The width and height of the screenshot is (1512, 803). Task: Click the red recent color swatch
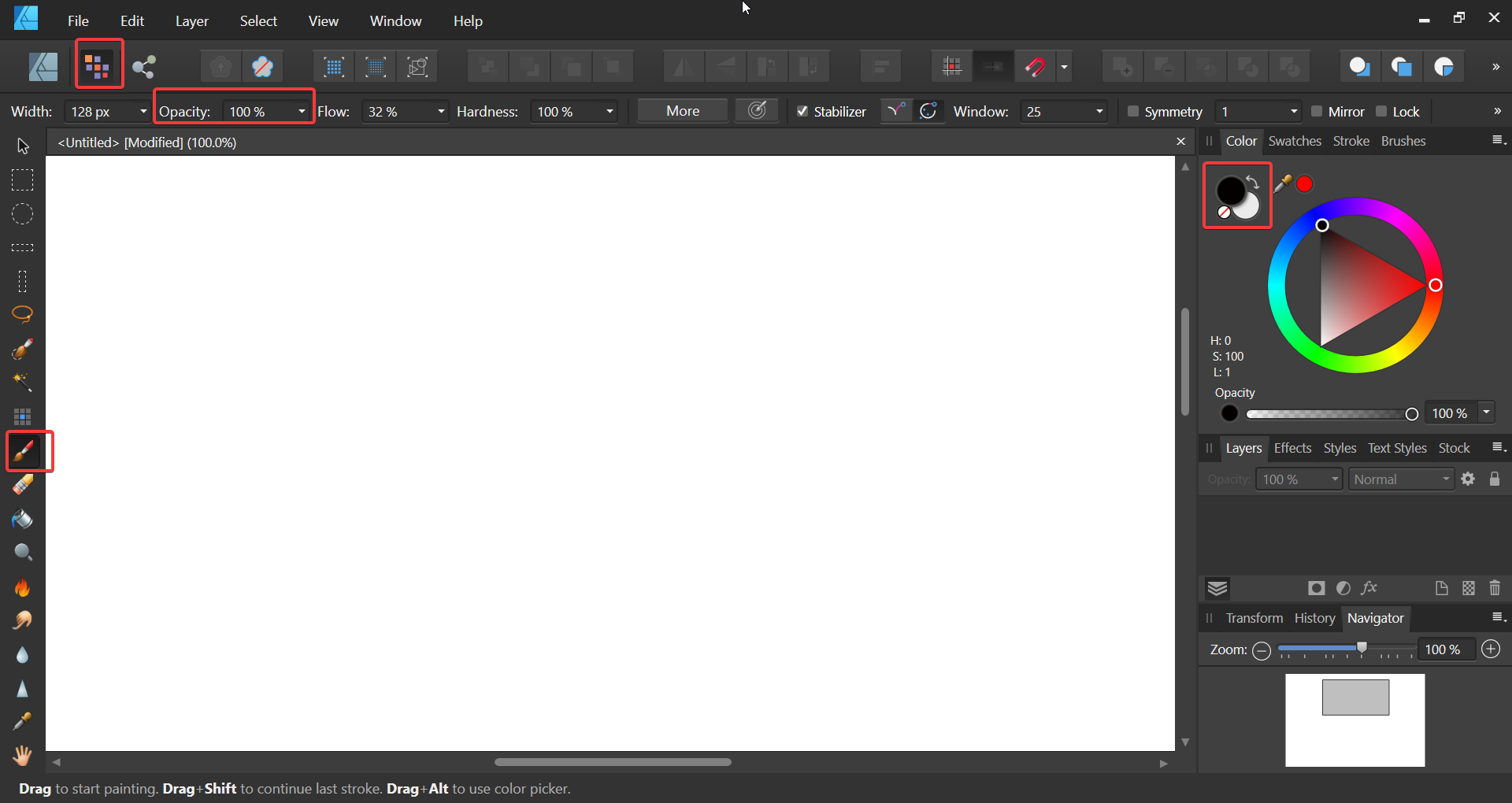[1305, 184]
